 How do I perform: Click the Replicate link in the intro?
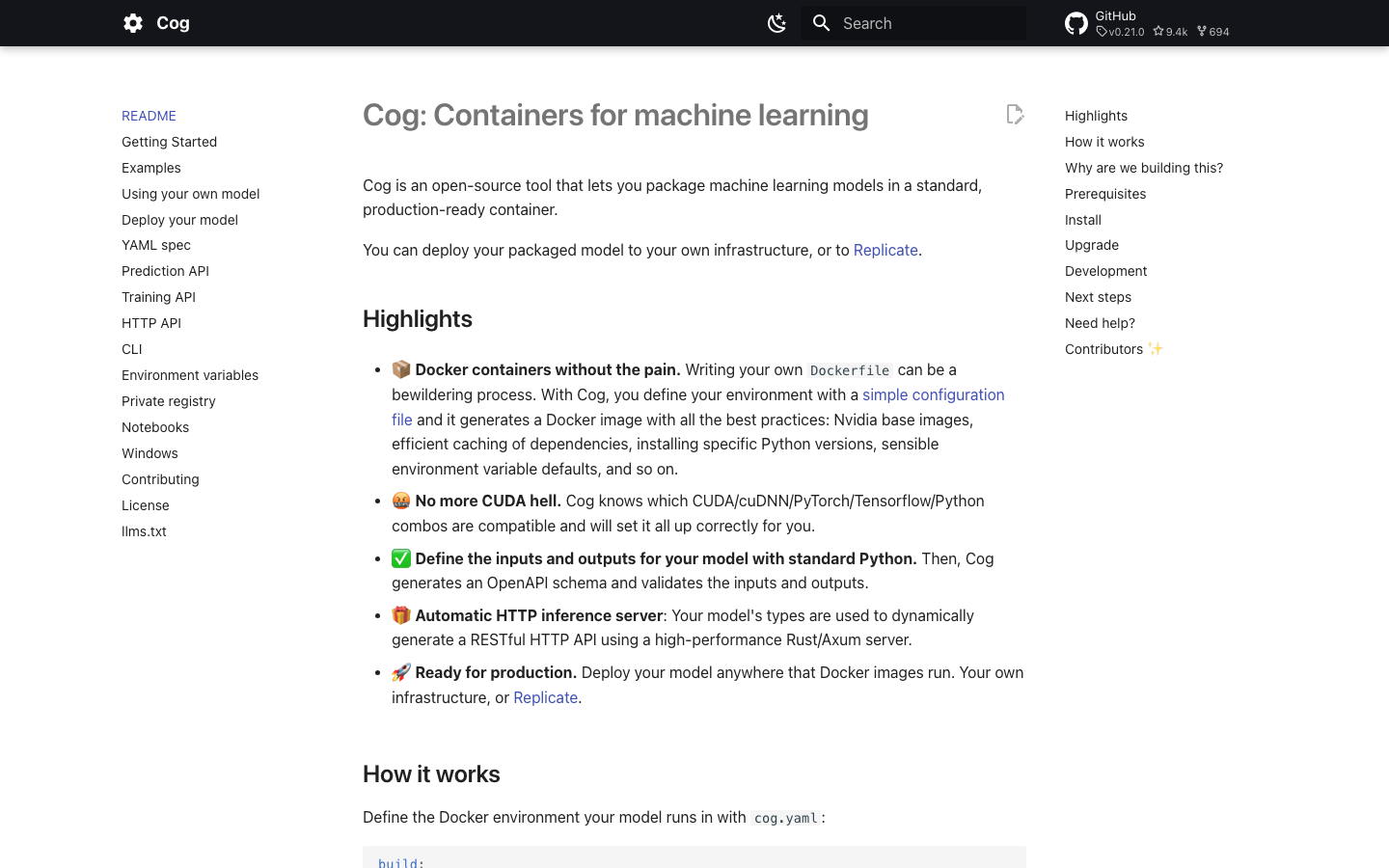(x=885, y=250)
